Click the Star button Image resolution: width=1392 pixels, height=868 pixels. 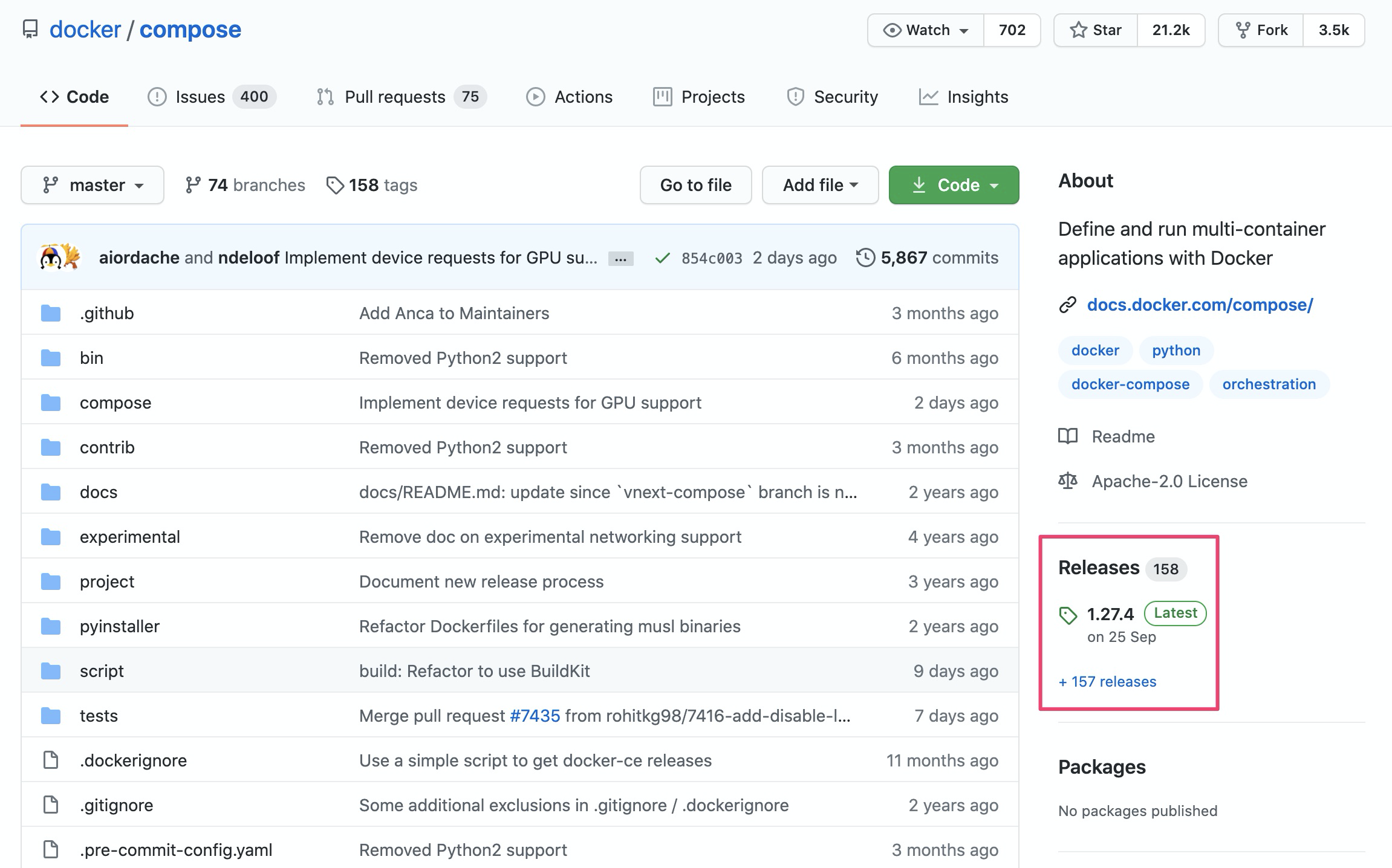point(1096,30)
